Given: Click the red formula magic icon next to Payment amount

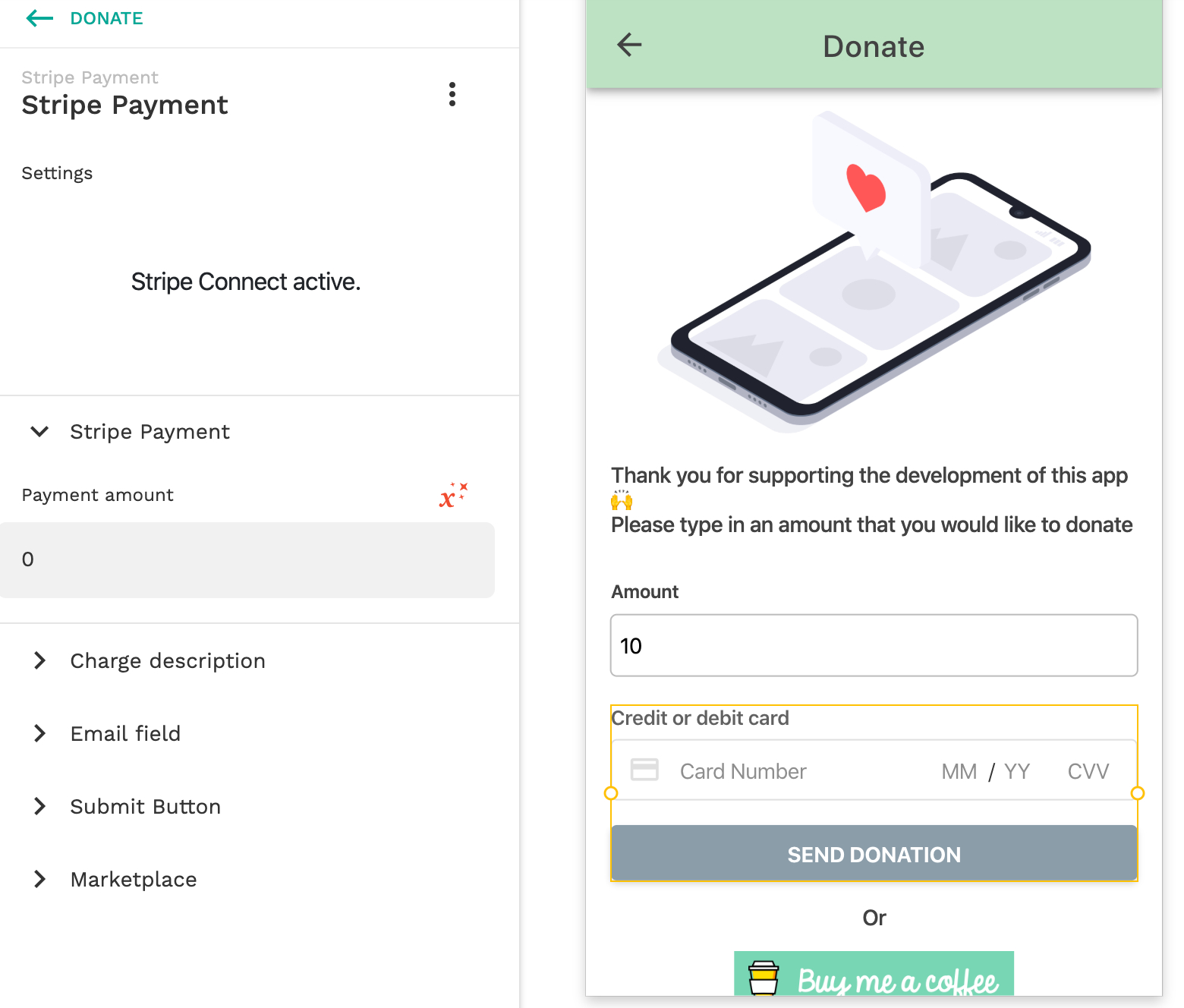Looking at the screenshot, I should [x=453, y=496].
